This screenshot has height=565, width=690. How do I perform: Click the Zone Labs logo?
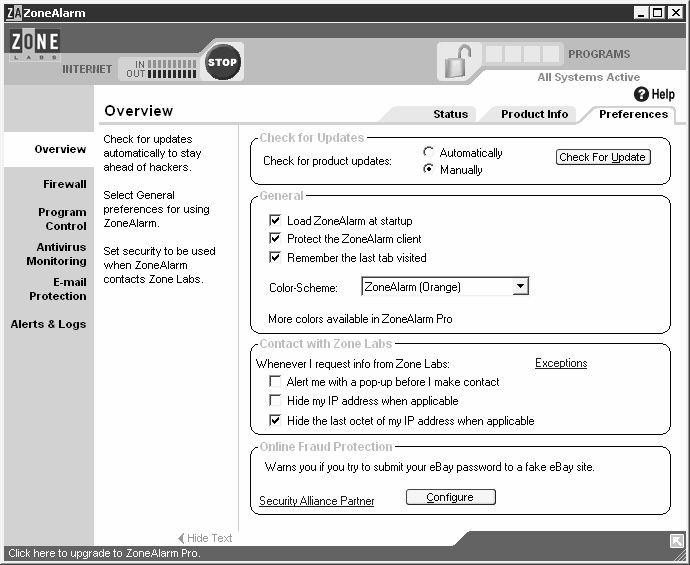(35, 44)
